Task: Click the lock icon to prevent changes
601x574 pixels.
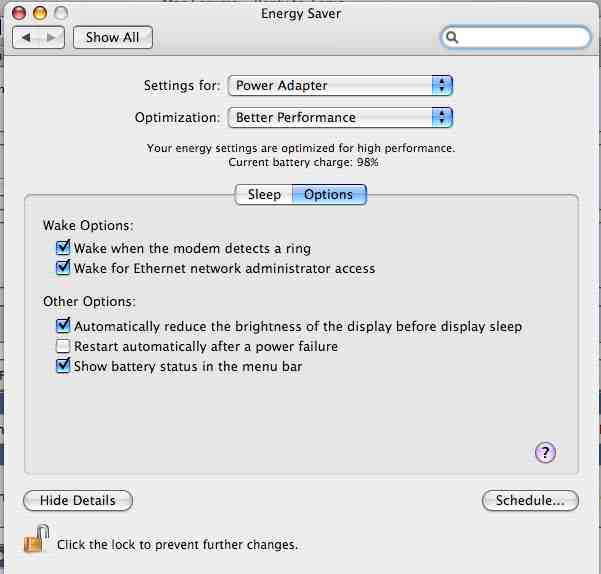Action: click(x=37, y=540)
